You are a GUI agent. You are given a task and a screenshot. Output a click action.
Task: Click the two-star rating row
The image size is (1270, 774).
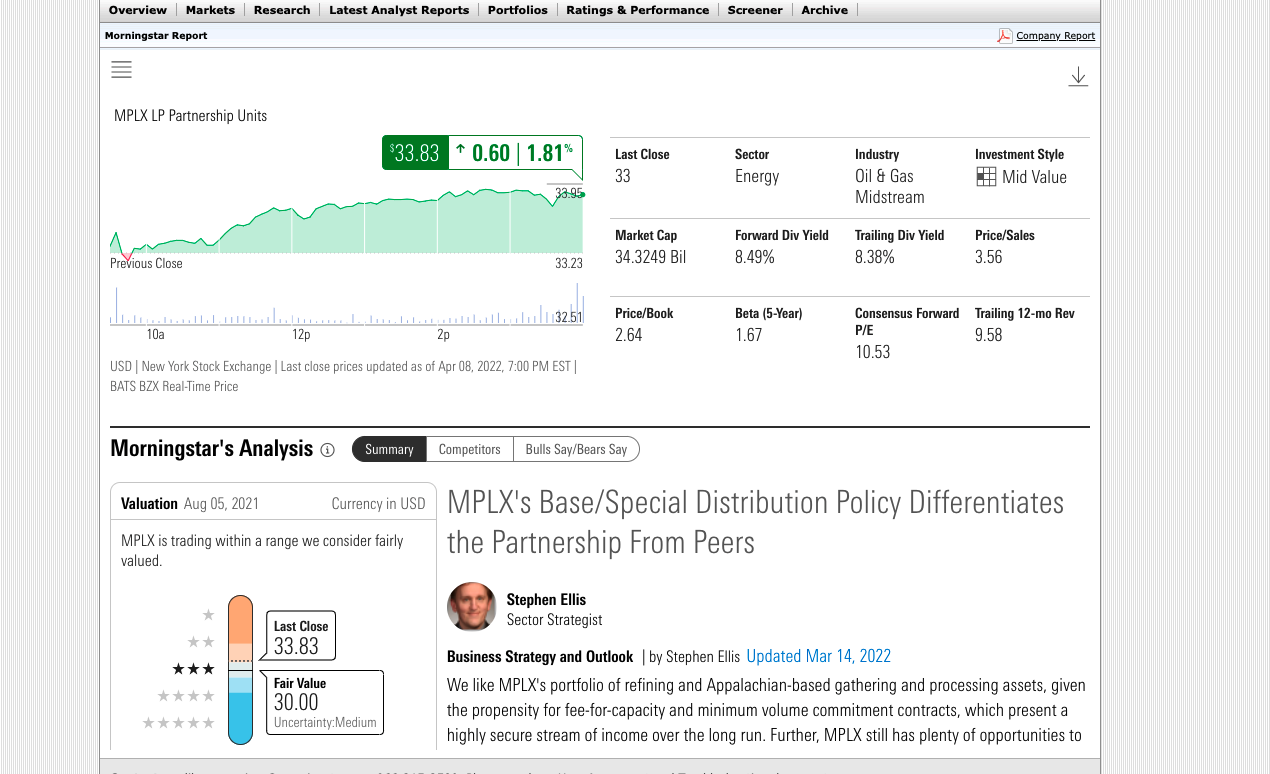(201, 642)
